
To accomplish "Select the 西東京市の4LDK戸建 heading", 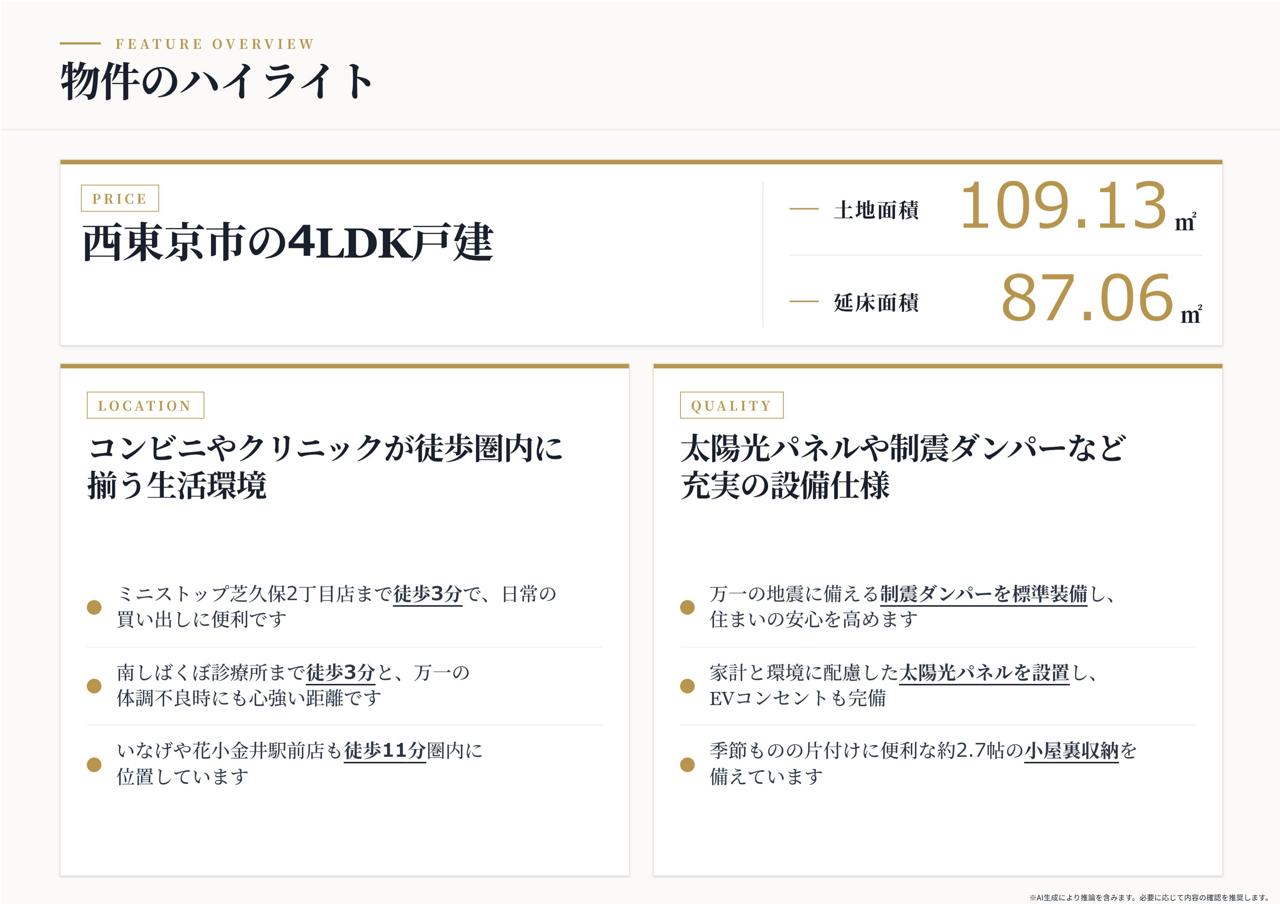I will pos(287,242).
